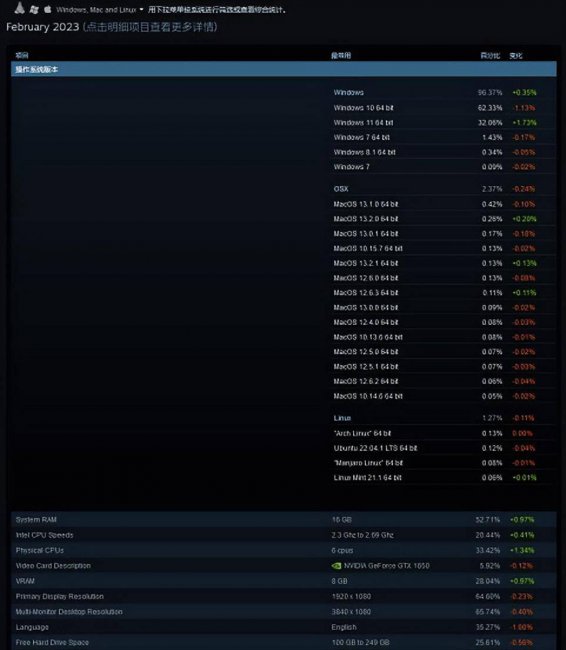566x650 pixels.
Task: Select the "MacOS 10.14.6 64 bit" row
Action: pyautogui.click(x=444, y=396)
